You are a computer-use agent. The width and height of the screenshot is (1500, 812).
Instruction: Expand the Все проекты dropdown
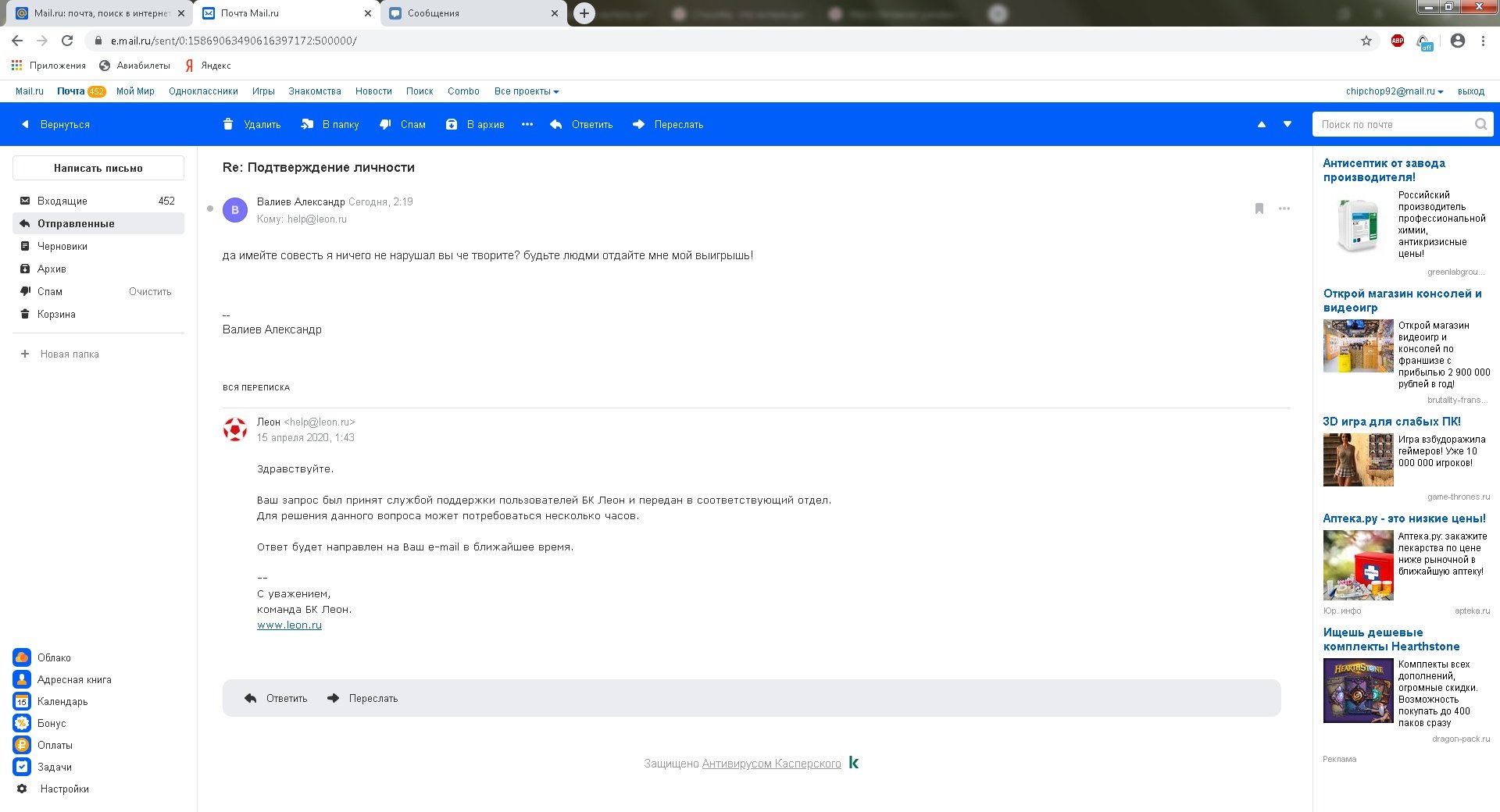tap(527, 91)
